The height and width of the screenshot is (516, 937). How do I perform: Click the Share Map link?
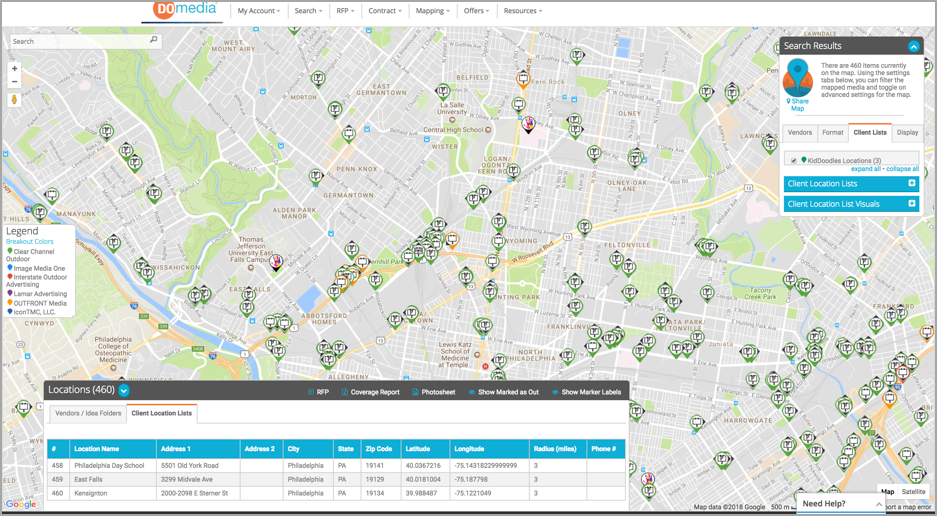click(x=798, y=105)
